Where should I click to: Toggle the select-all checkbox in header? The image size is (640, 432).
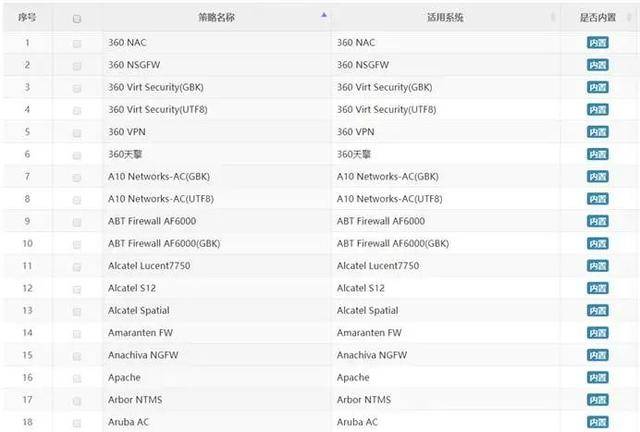(x=77, y=18)
